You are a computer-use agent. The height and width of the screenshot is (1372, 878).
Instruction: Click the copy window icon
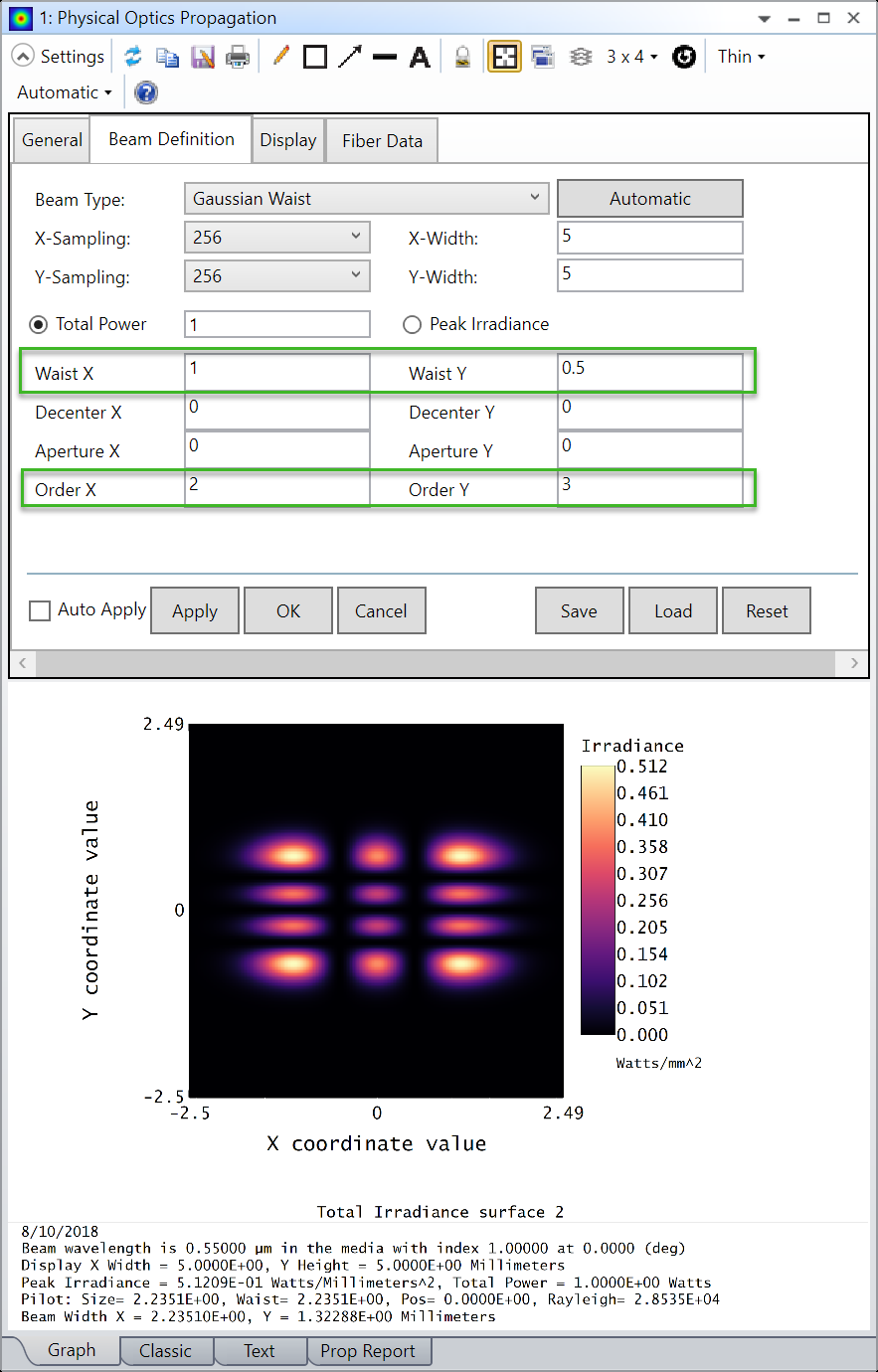click(x=168, y=57)
